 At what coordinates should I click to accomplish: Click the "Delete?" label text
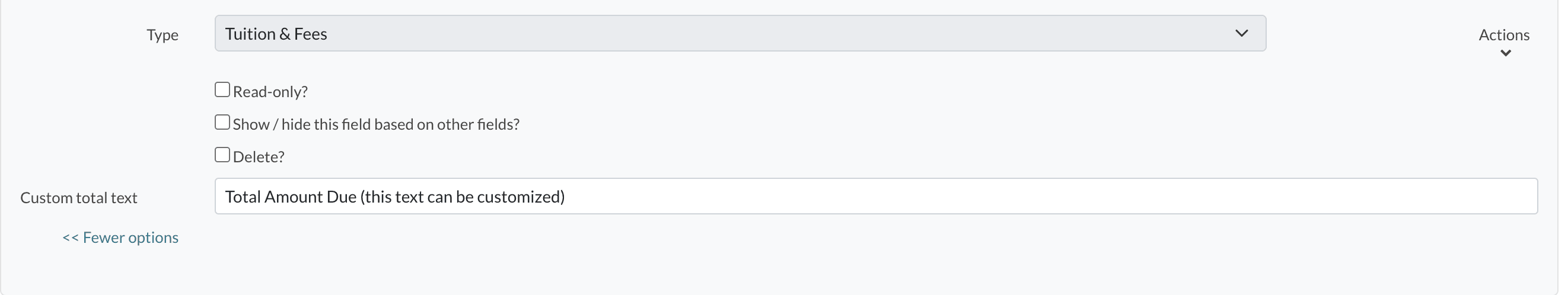click(x=260, y=157)
